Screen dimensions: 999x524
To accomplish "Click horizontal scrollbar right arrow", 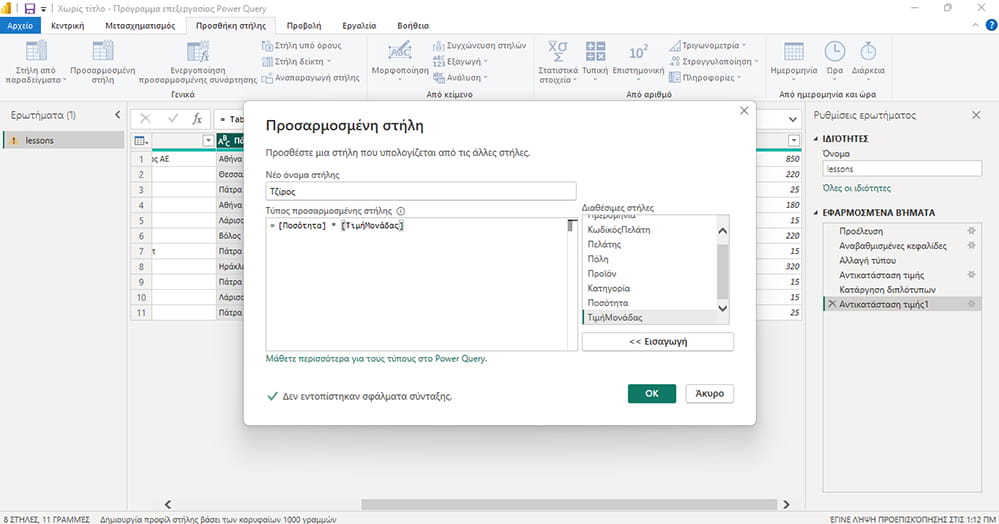I will [786, 504].
